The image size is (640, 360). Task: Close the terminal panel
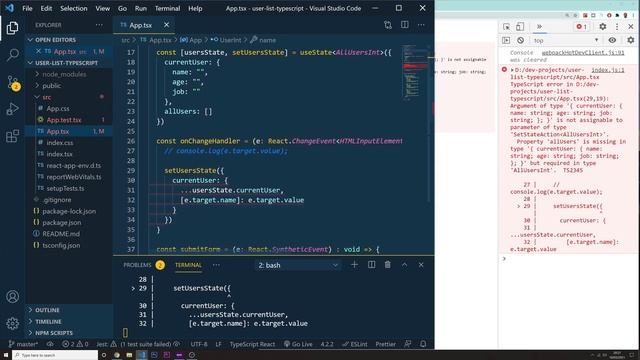point(421,264)
